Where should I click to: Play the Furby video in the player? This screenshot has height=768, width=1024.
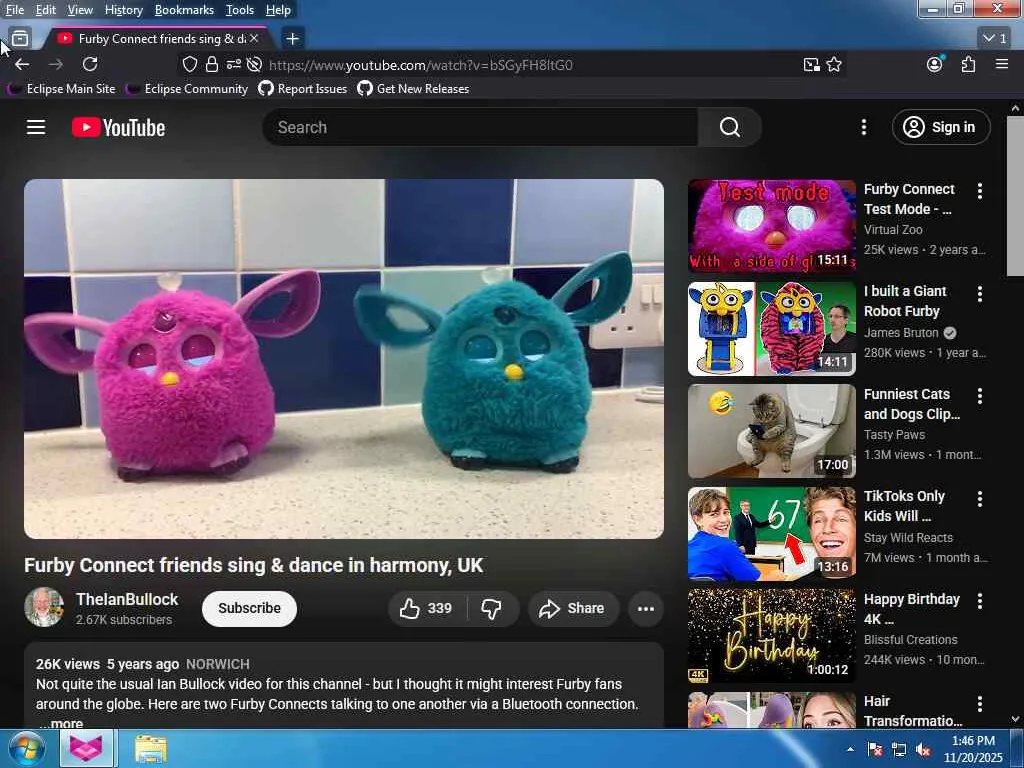tap(344, 359)
